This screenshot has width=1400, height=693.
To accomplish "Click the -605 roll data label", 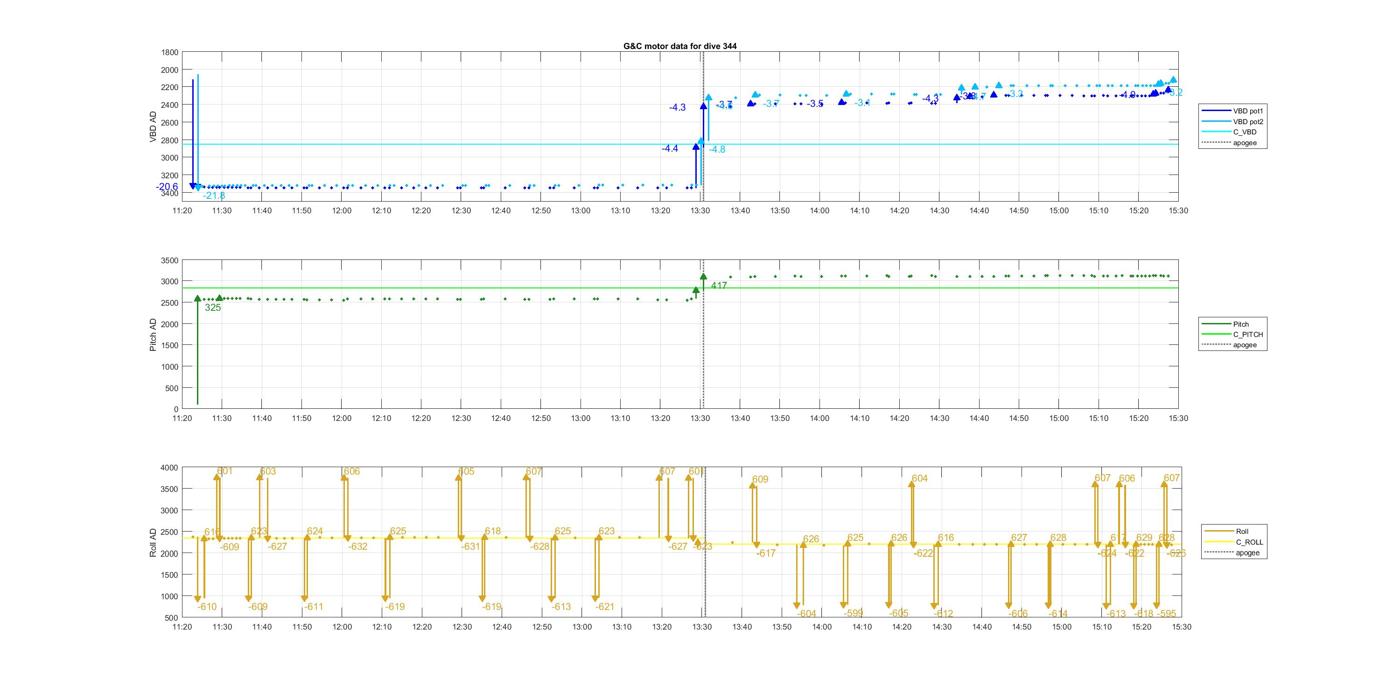I will (899, 614).
